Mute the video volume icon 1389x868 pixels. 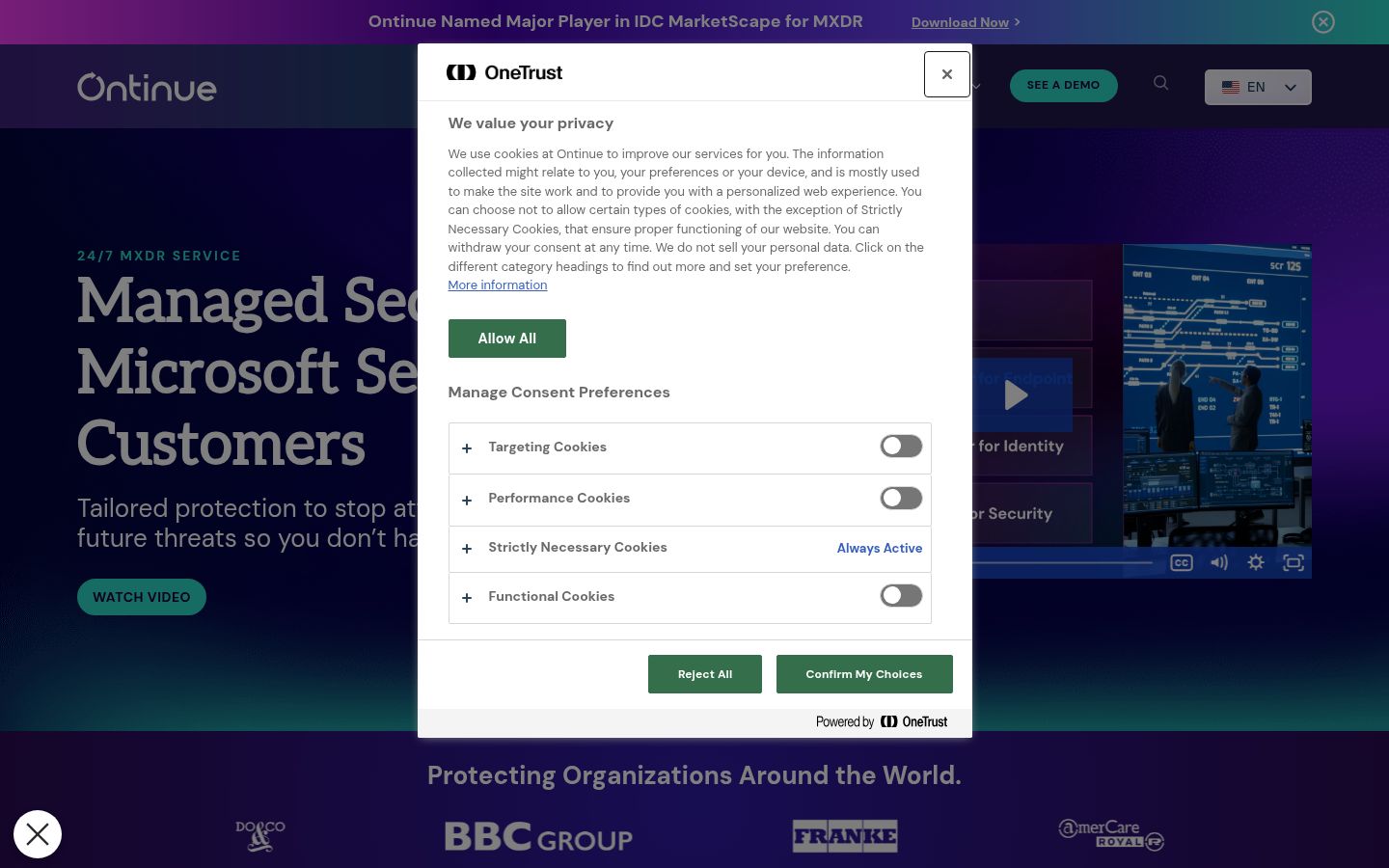pos(1219,562)
